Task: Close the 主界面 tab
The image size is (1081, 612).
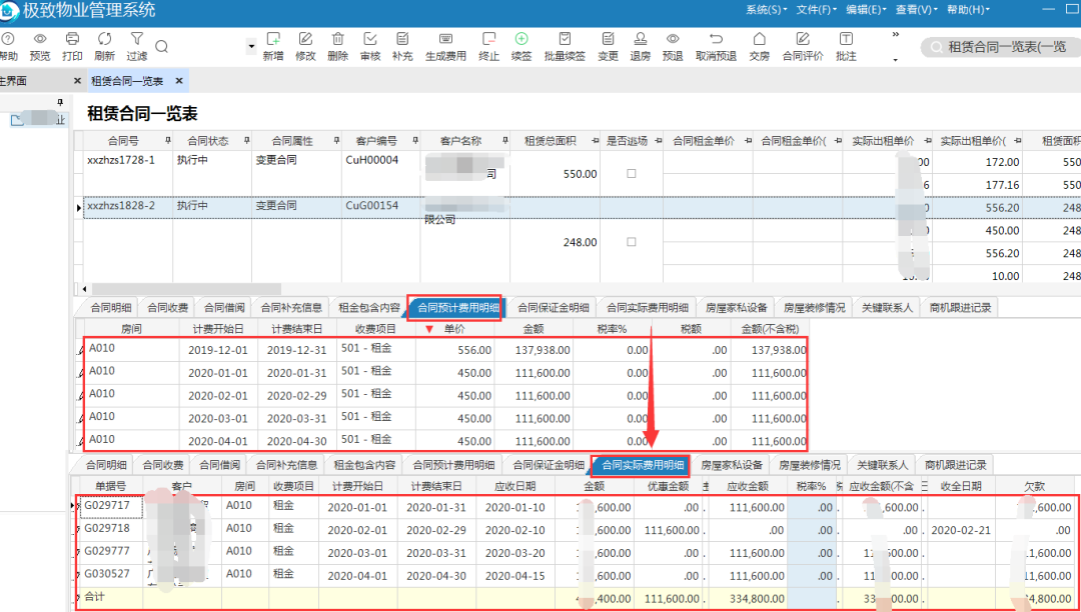Action: [x=77, y=81]
